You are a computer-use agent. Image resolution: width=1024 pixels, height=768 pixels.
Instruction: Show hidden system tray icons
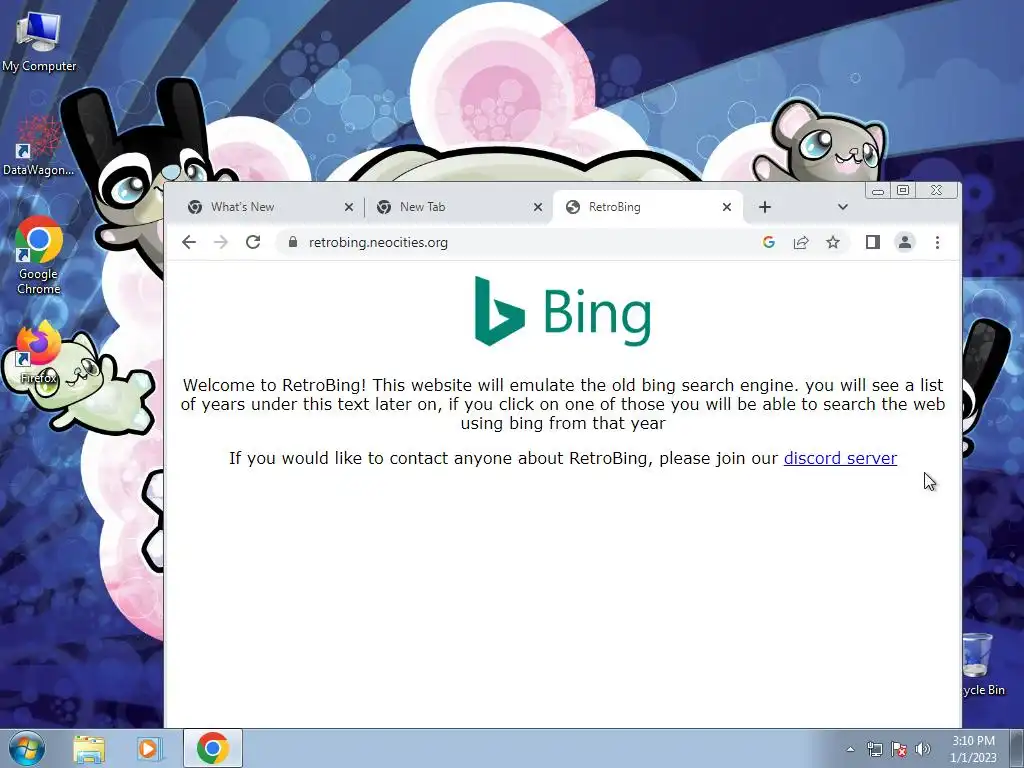[850, 749]
